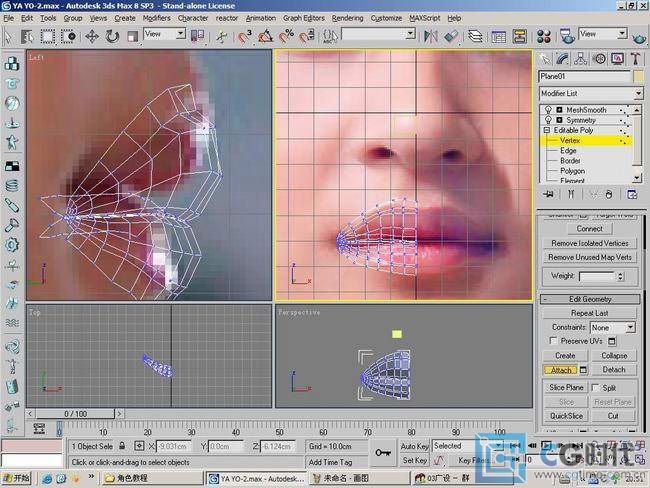Collapse the Editable Poly tree node
This screenshot has width=650, height=488.
[547, 130]
